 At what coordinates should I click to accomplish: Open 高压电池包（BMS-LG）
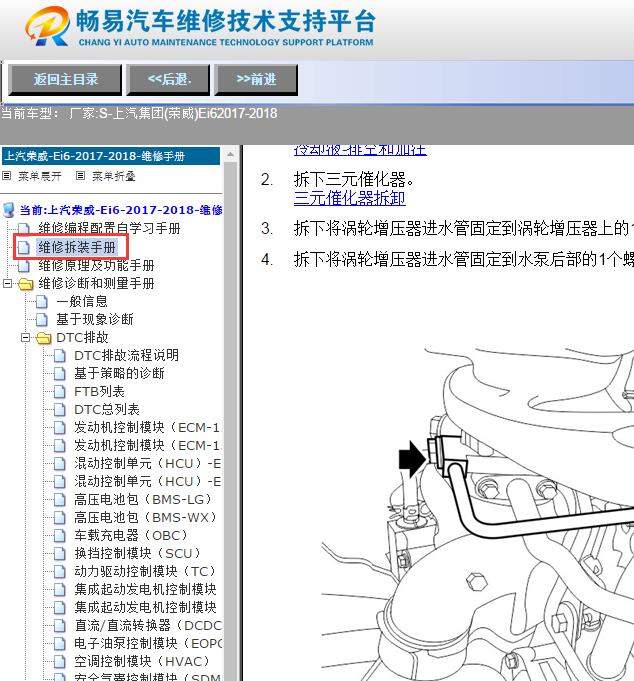pyautogui.click(x=143, y=499)
